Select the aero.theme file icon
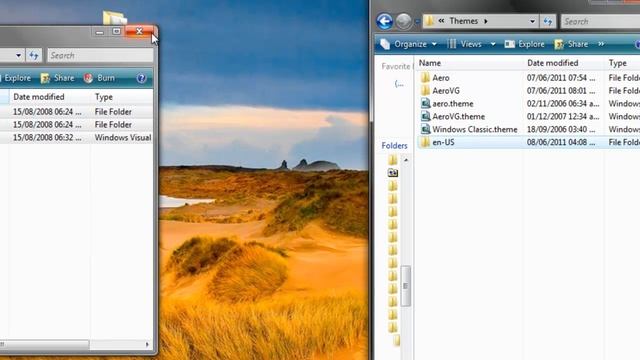Screen dimensions: 640x360 tap(425, 103)
